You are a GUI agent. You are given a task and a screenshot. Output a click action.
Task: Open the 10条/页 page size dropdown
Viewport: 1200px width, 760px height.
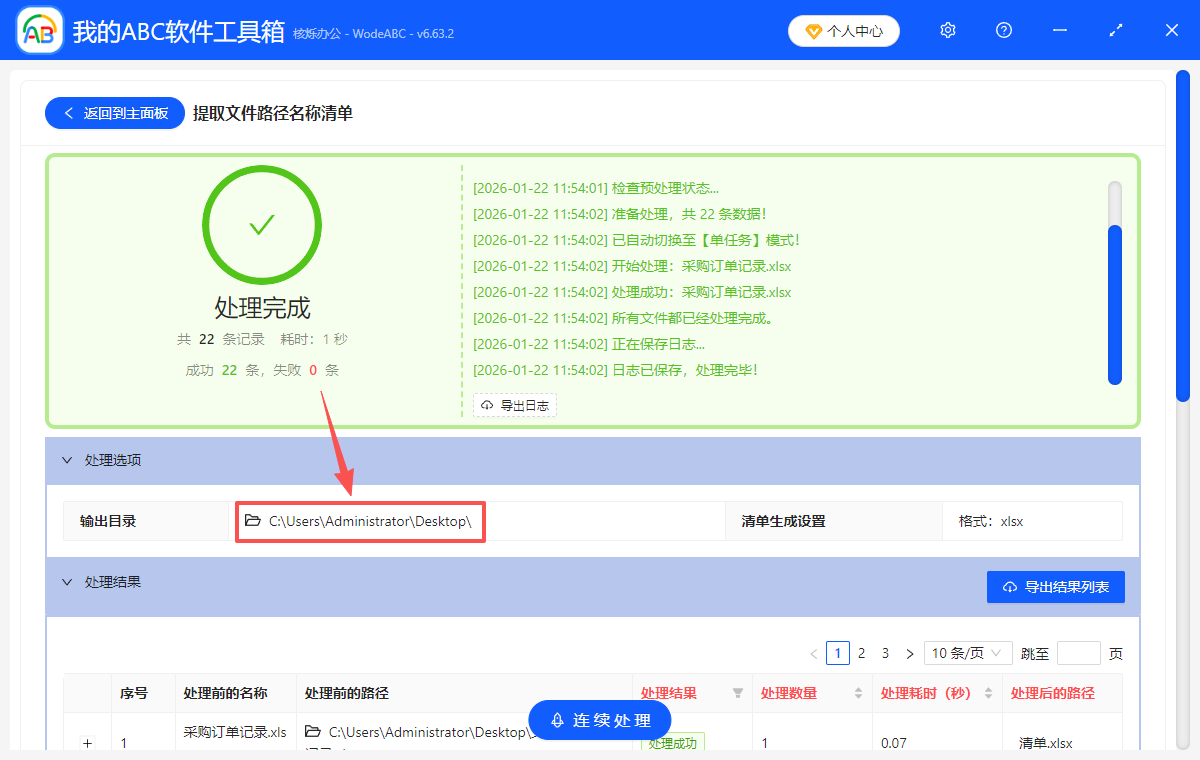click(967, 652)
